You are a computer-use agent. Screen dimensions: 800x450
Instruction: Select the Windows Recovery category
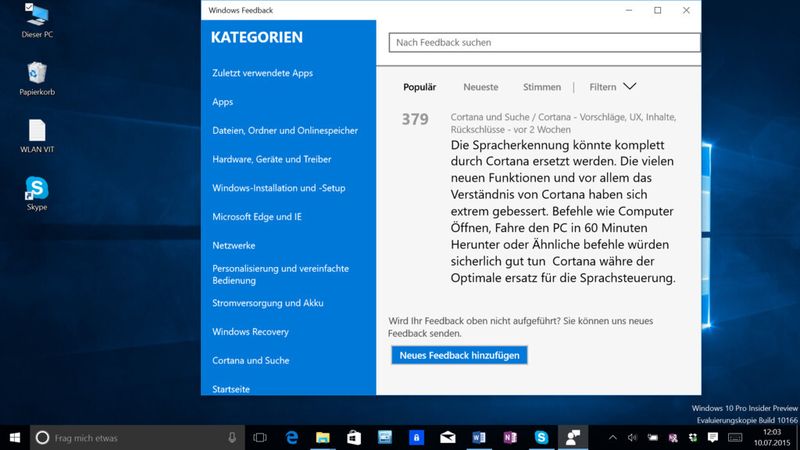[250, 332]
